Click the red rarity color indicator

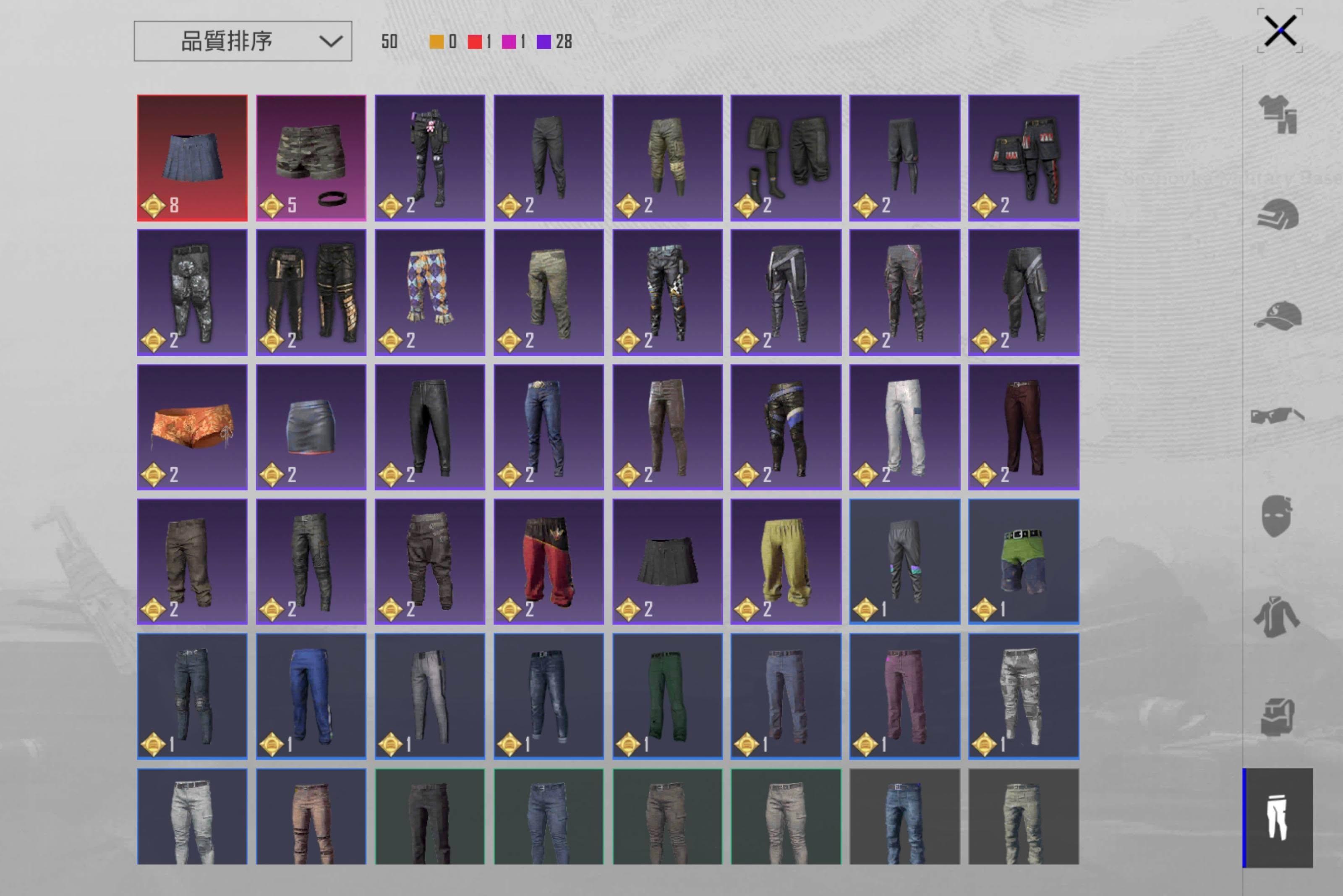[475, 42]
